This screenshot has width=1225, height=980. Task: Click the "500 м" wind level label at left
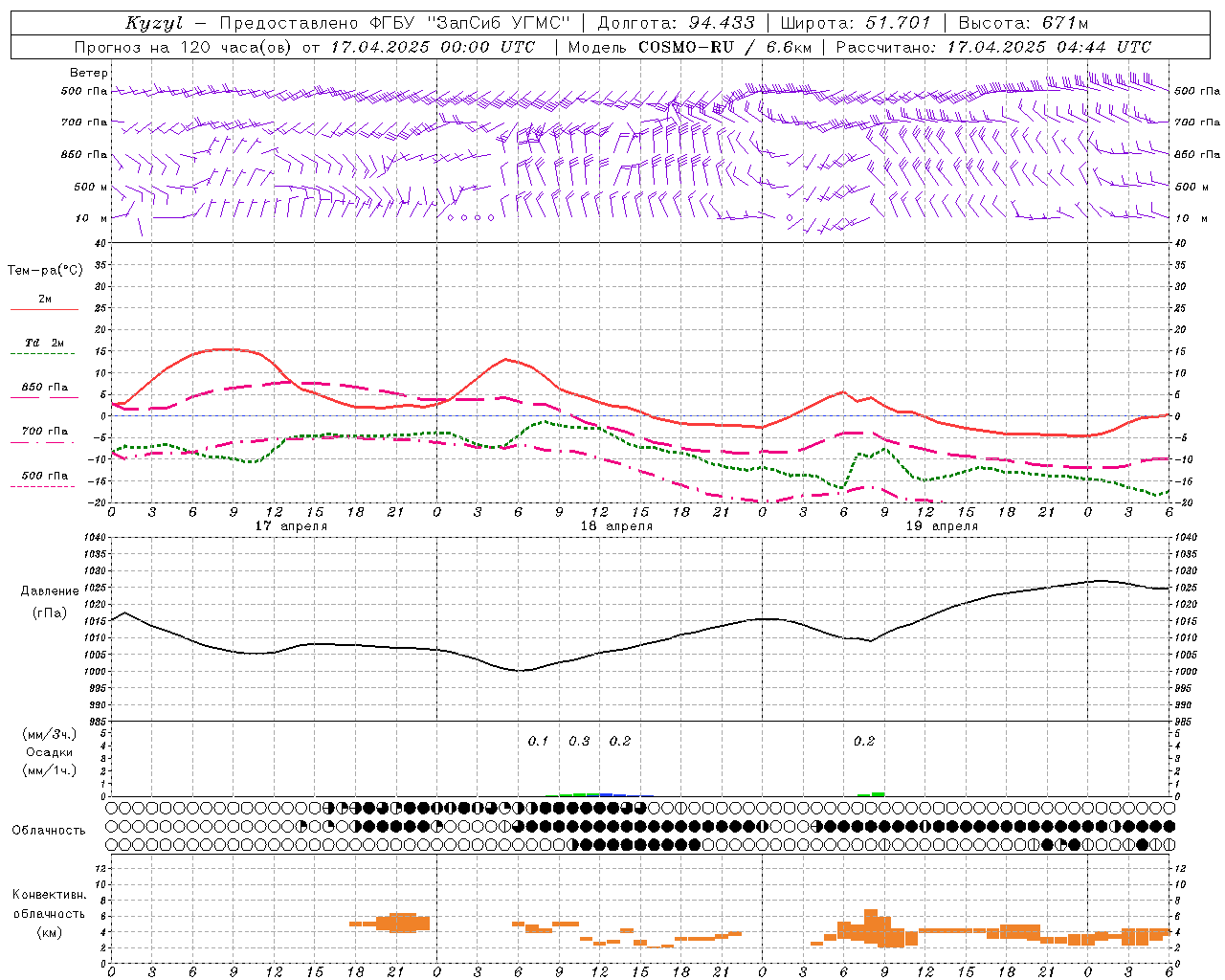pos(92,187)
